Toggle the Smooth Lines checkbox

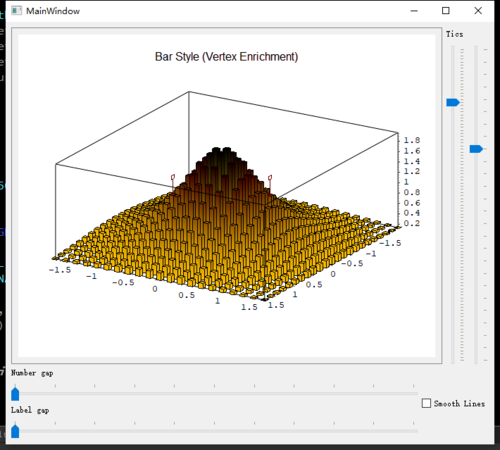[x=426, y=403]
